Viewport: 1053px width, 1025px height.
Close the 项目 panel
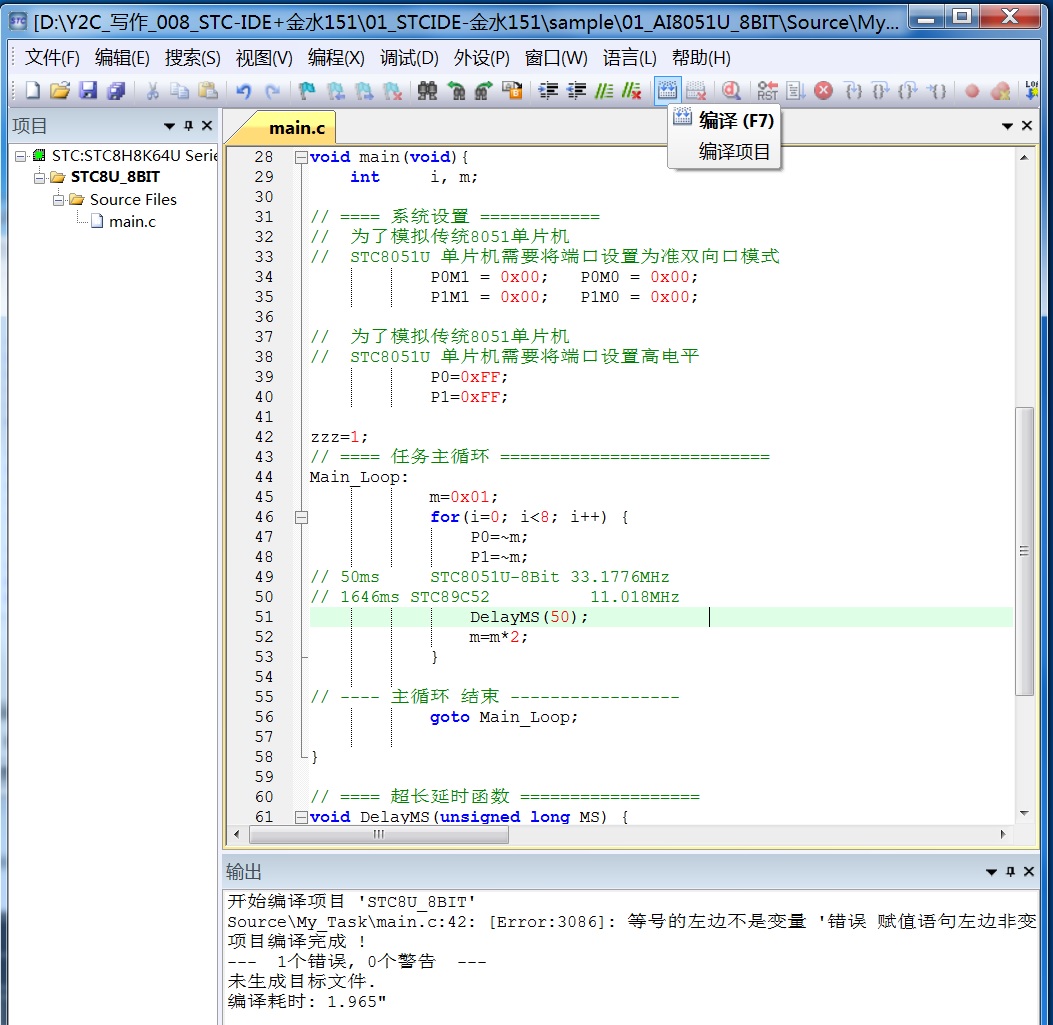point(208,126)
